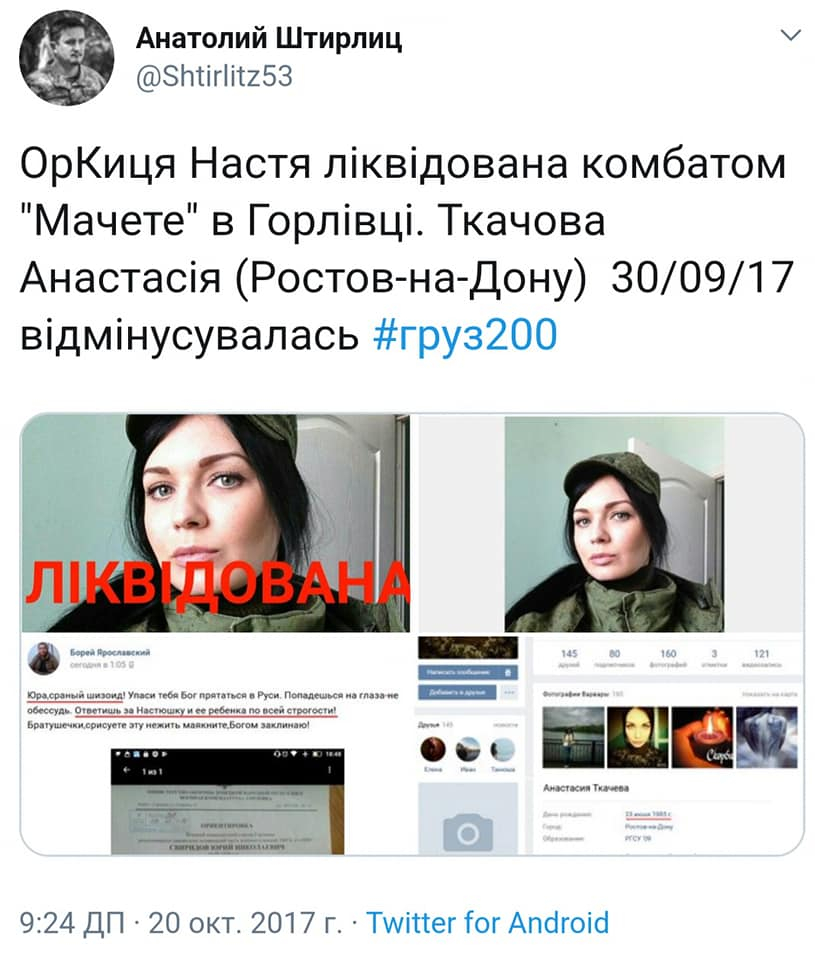Open the ЛІКВІДОВАНА captioned photo

(x=216, y=523)
